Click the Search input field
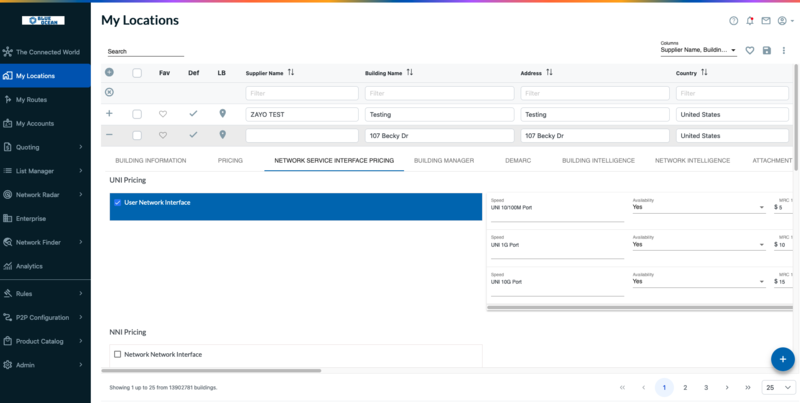The width and height of the screenshot is (800, 403). tap(145, 52)
